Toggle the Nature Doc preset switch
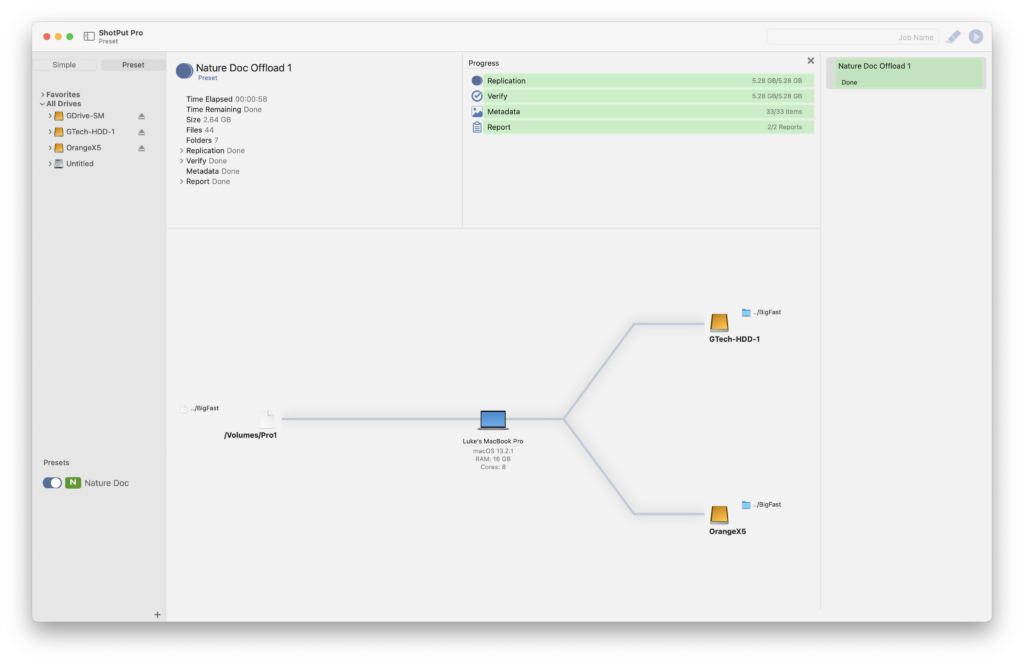Image resolution: width=1024 pixels, height=664 pixels. [50, 482]
